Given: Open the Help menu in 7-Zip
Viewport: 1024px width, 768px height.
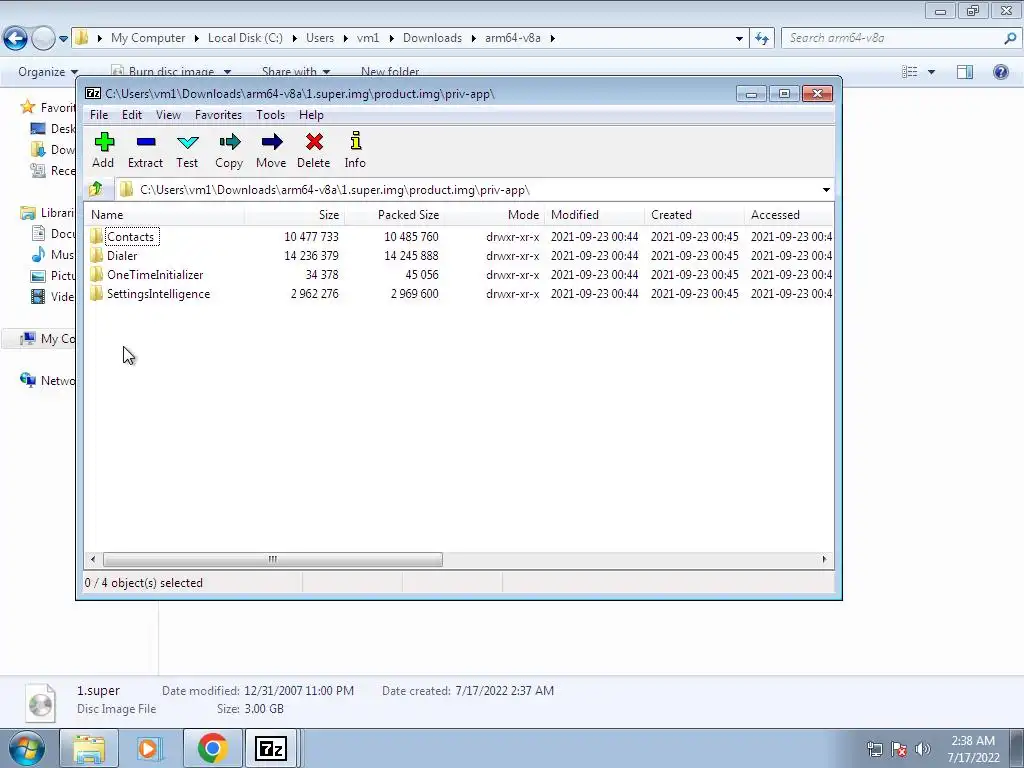Looking at the screenshot, I should [x=312, y=115].
